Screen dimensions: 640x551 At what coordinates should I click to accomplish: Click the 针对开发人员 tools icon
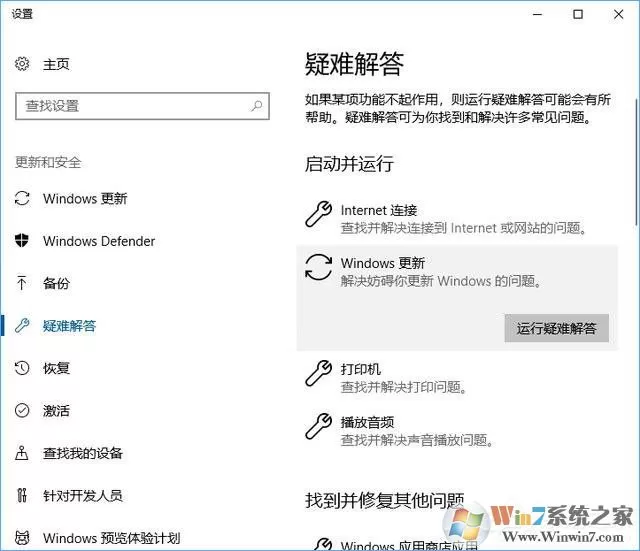tap(22, 495)
